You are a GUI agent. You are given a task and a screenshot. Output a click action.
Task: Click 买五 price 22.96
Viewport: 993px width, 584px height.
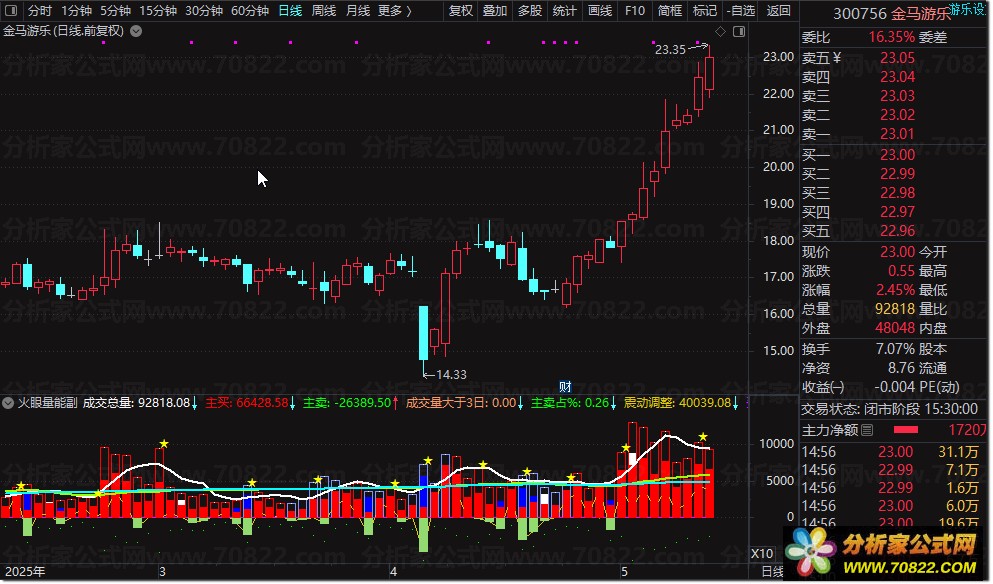pyautogui.click(x=897, y=231)
